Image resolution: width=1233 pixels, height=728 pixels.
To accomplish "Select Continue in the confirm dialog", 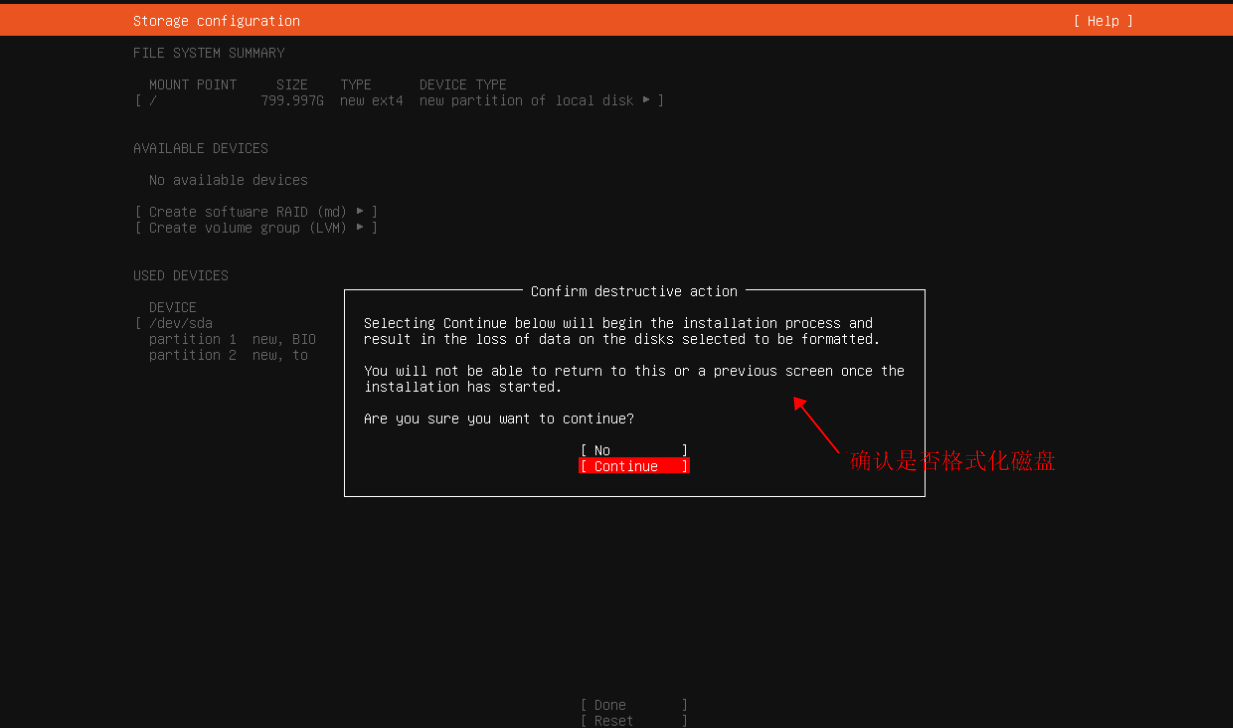I will [634, 466].
